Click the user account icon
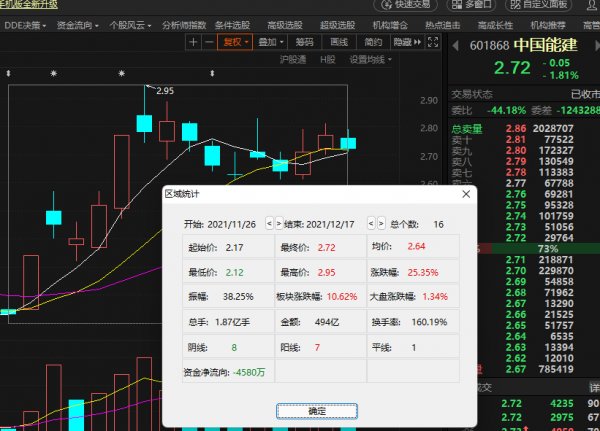 pos(592,5)
